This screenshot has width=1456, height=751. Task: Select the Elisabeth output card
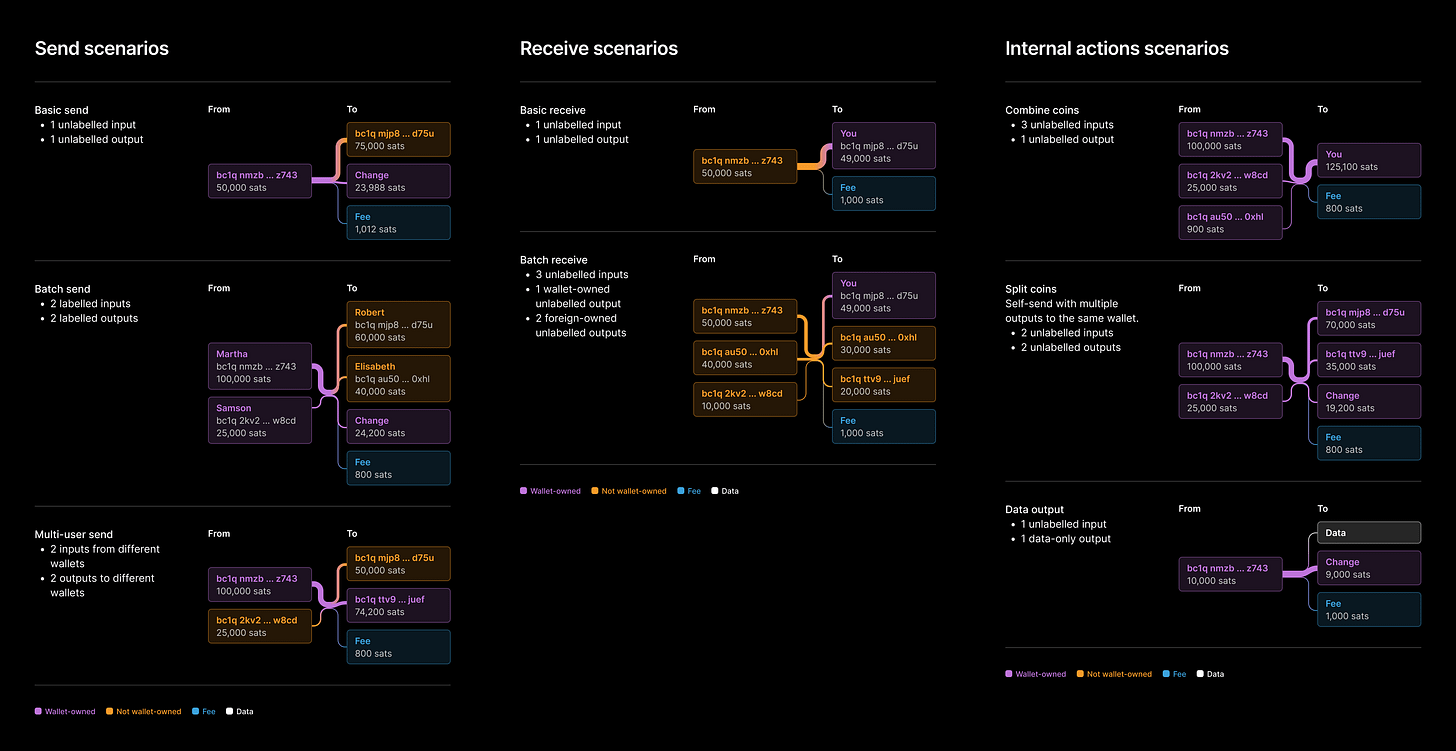click(399, 379)
